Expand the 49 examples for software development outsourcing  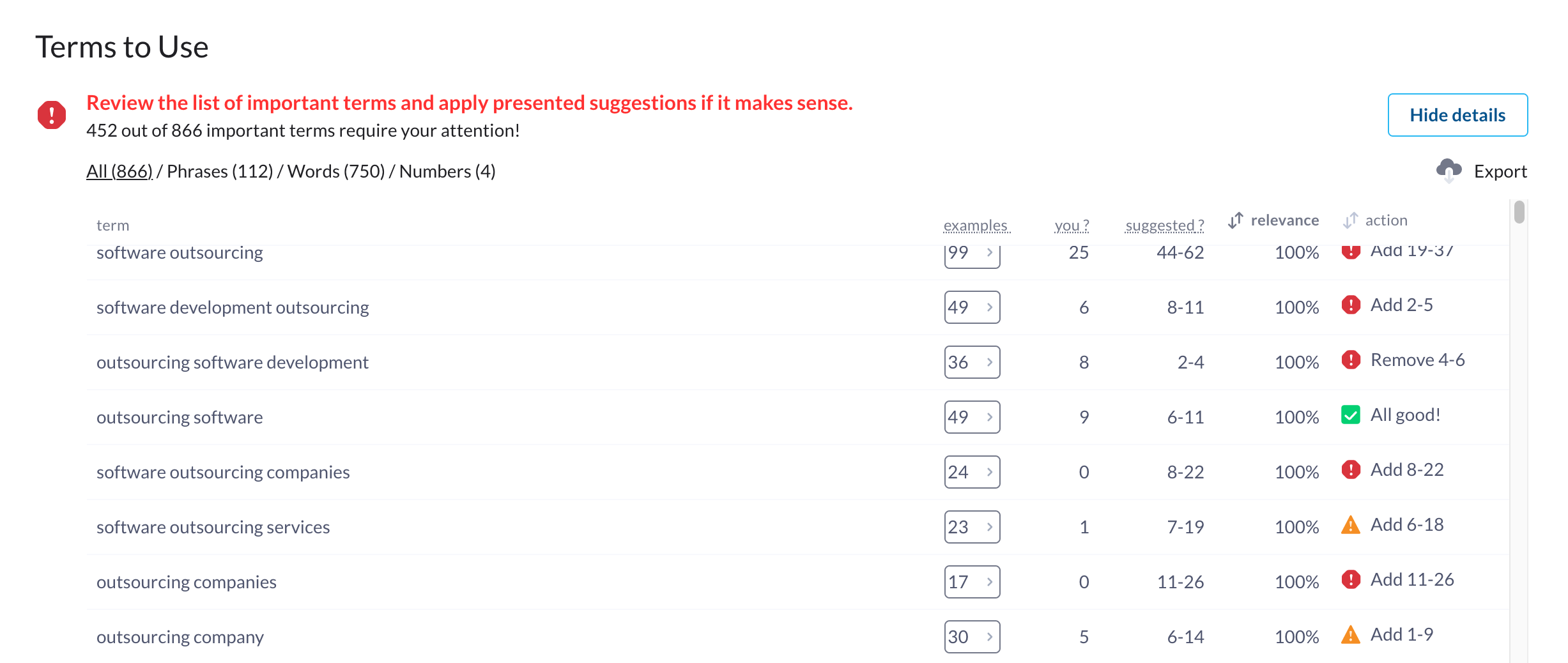point(972,307)
